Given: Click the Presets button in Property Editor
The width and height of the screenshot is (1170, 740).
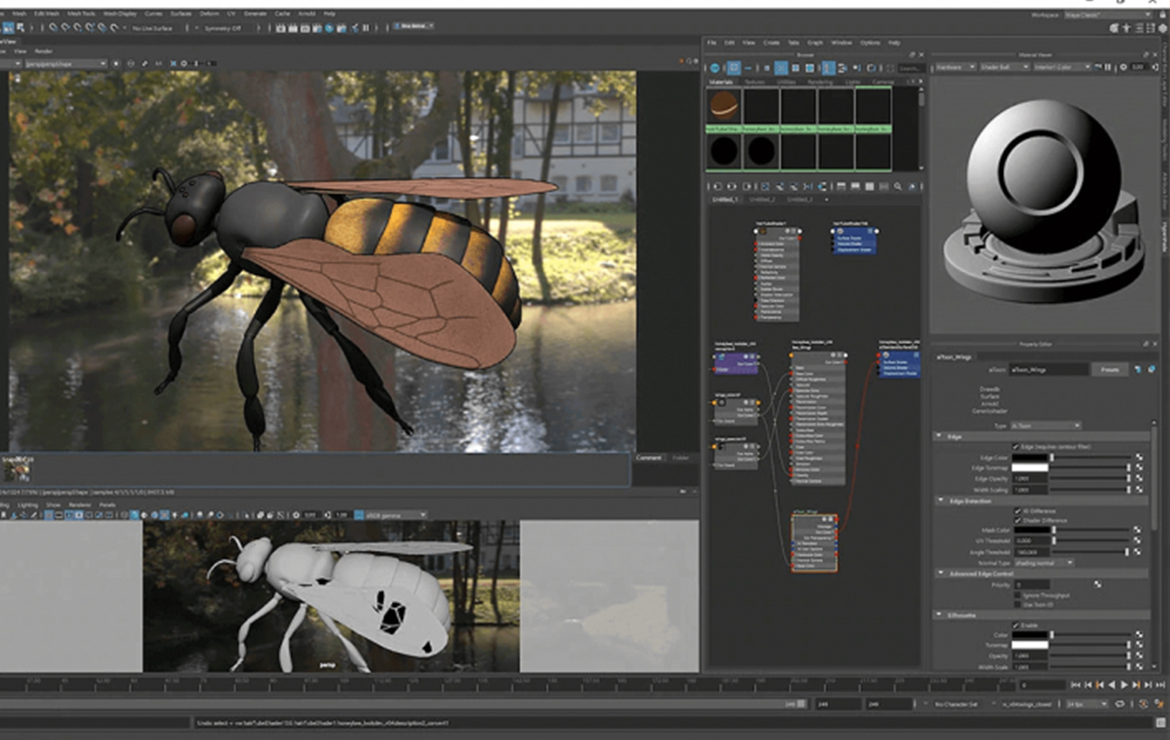Looking at the screenshot, I should 1109,369.
